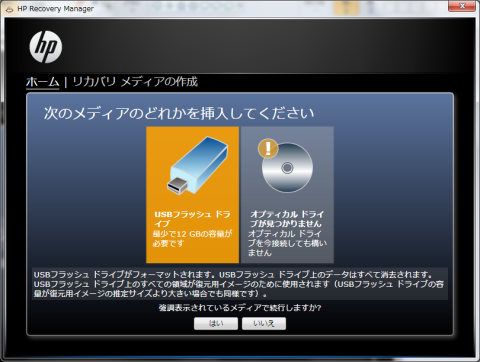This screenshot has height=362, width=480.
Task: Click the はい (Yes) button
Action: click(x=216, y=323)
